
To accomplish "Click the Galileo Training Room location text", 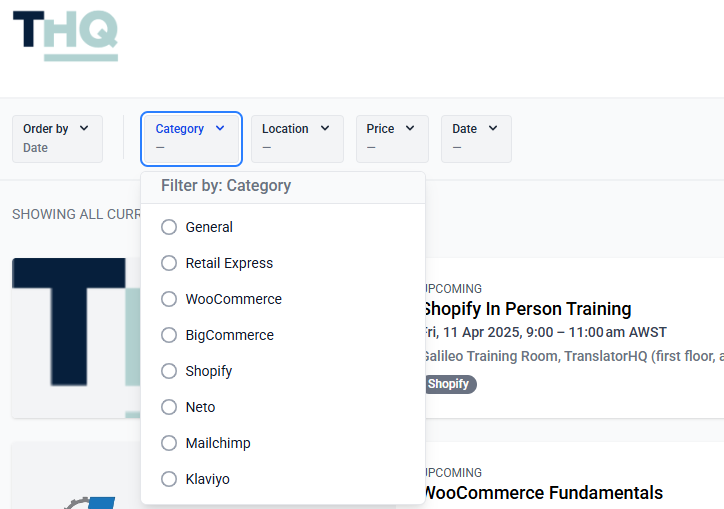I will click(x=574, y=356).
